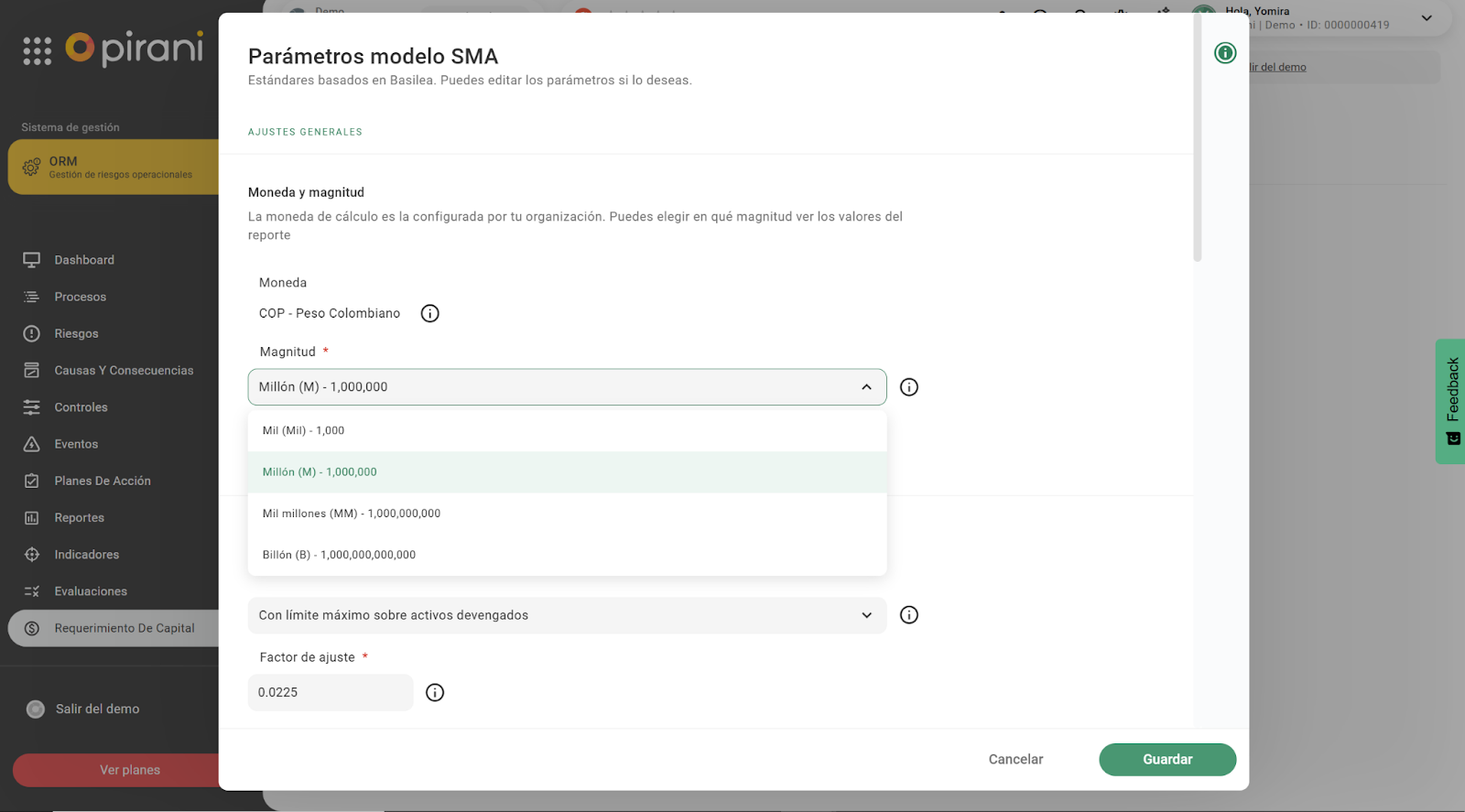Viewport: 1465px width, 812px height.
Task: Collapse the Magnitud dropdown
Action: (866, 387)
